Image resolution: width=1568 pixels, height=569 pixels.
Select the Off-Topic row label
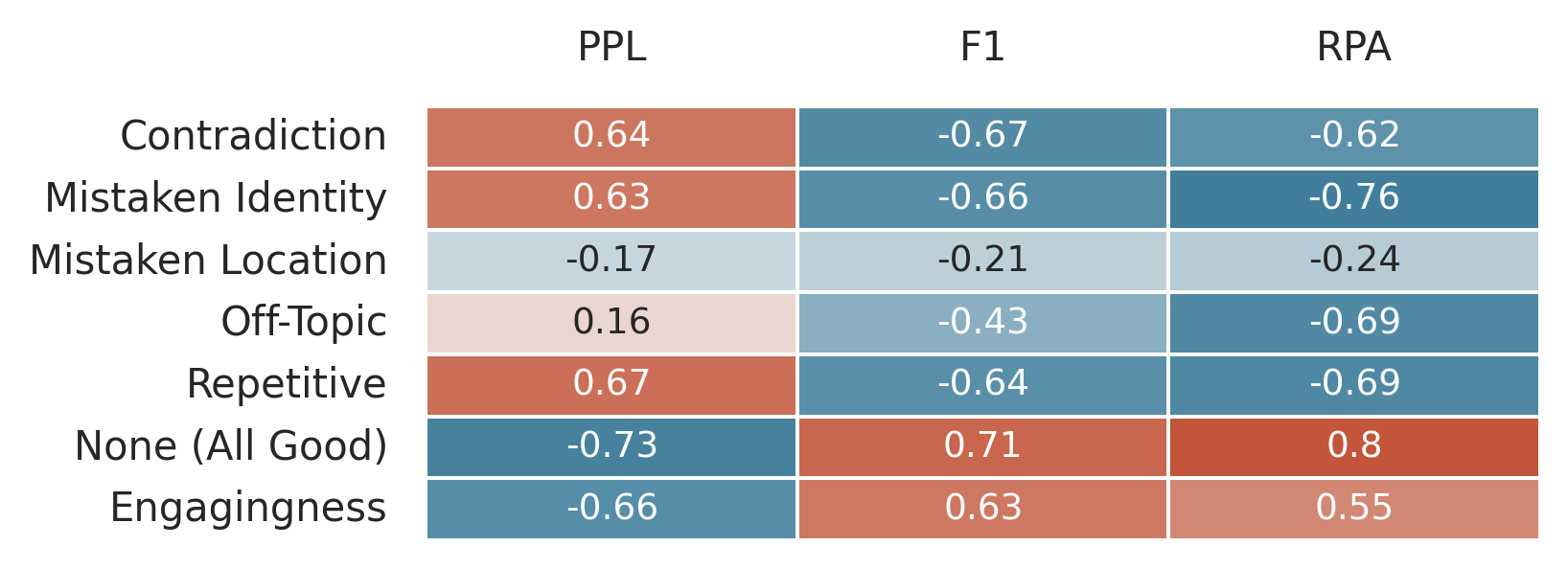304,323
